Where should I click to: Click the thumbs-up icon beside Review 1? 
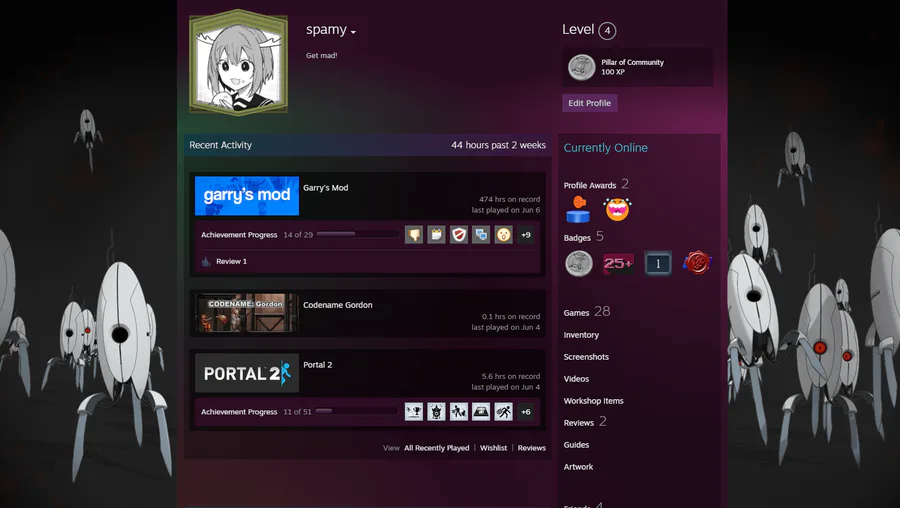(206, 262)
